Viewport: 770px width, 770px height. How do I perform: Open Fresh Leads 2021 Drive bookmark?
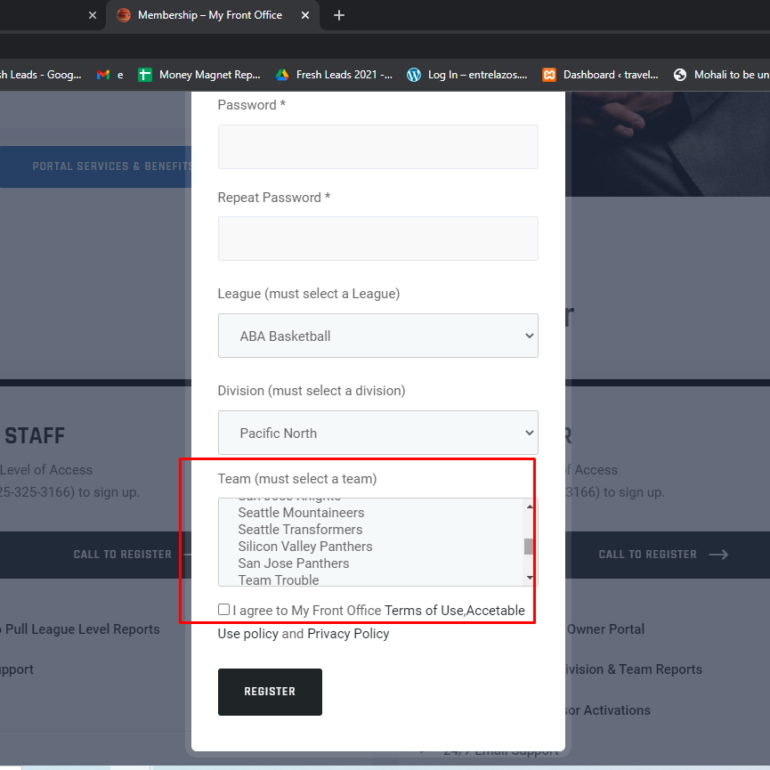[x=334, y=75]
